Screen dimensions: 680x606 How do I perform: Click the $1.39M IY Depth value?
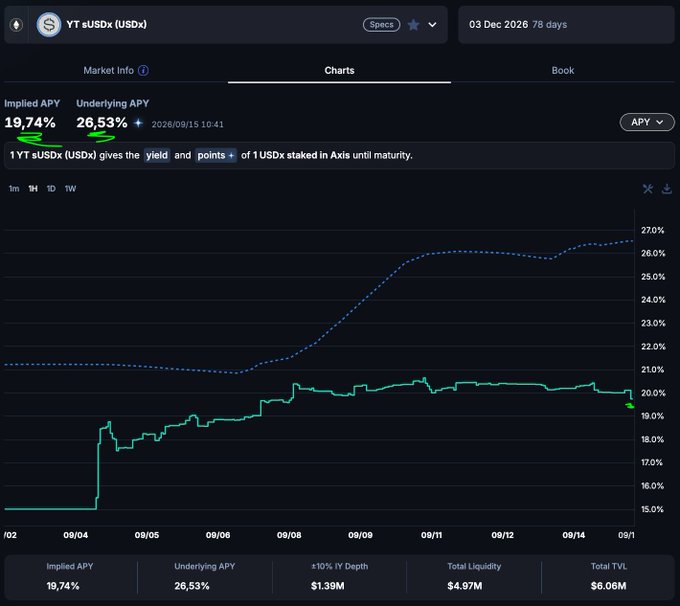click(327, 586)
